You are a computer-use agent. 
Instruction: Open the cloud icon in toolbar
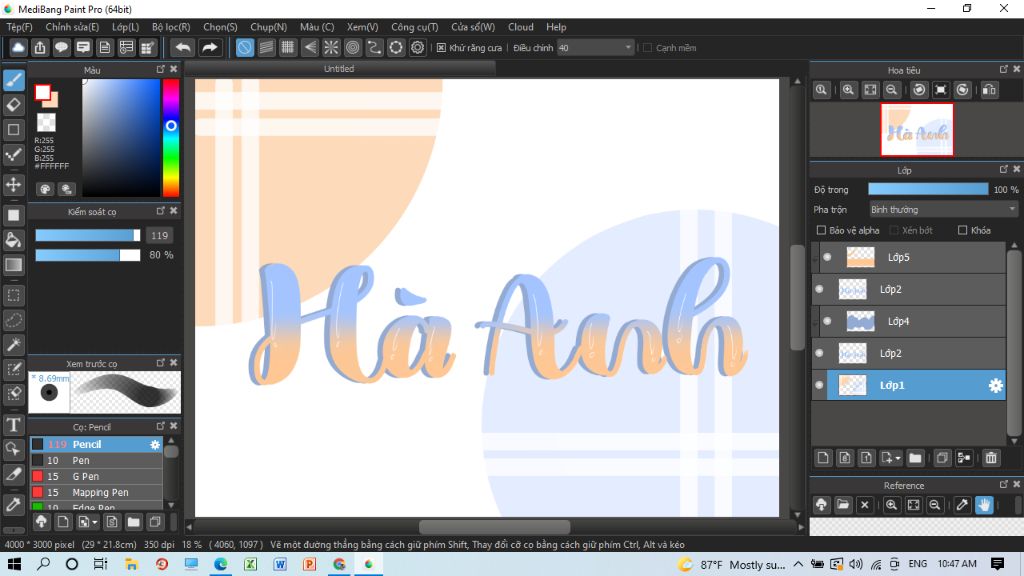point(18,48)
